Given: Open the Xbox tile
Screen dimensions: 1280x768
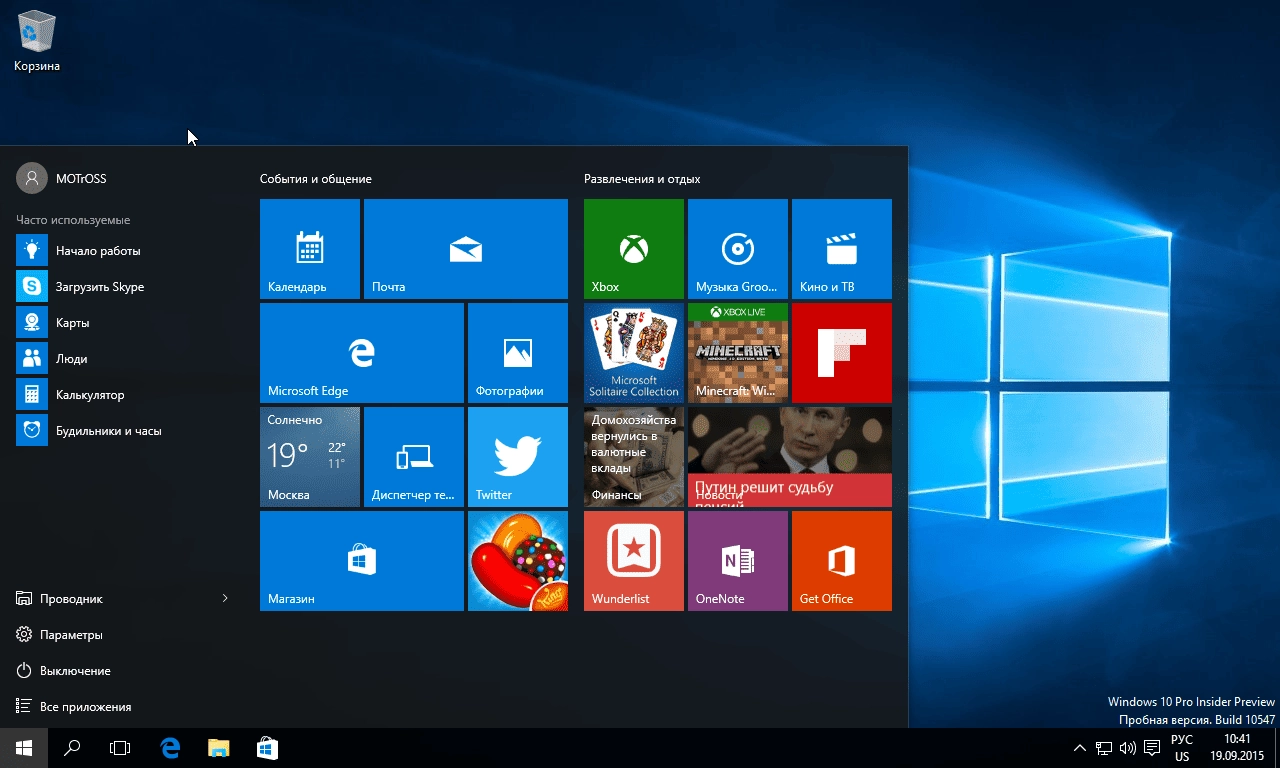Looking at the screenshot, I should click(634, 249).
